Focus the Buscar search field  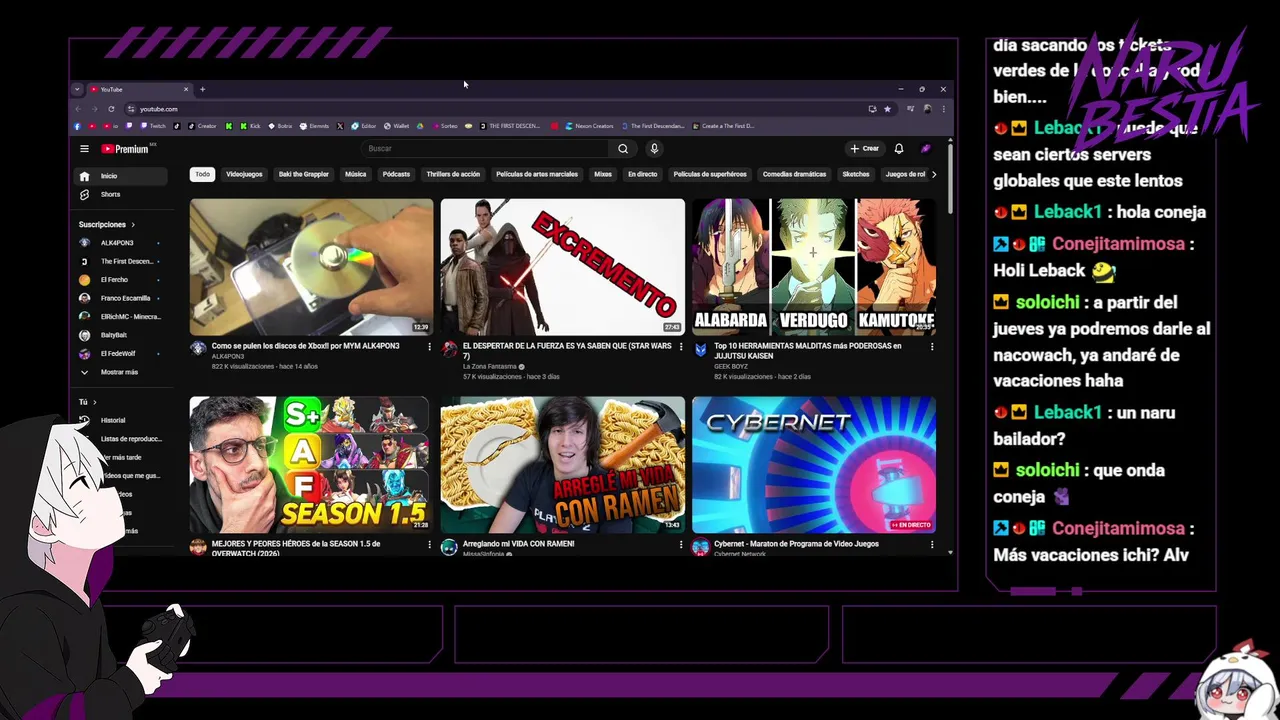486,149
